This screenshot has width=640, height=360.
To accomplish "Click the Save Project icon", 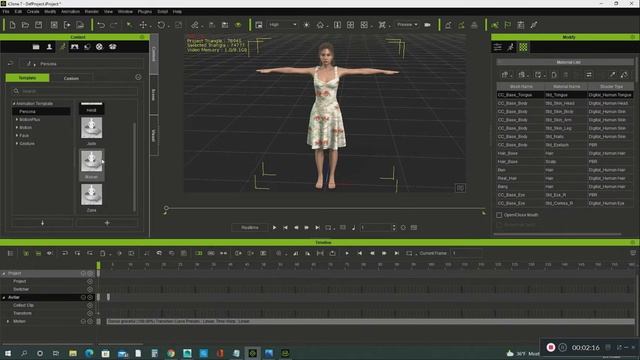I will 38,25.
